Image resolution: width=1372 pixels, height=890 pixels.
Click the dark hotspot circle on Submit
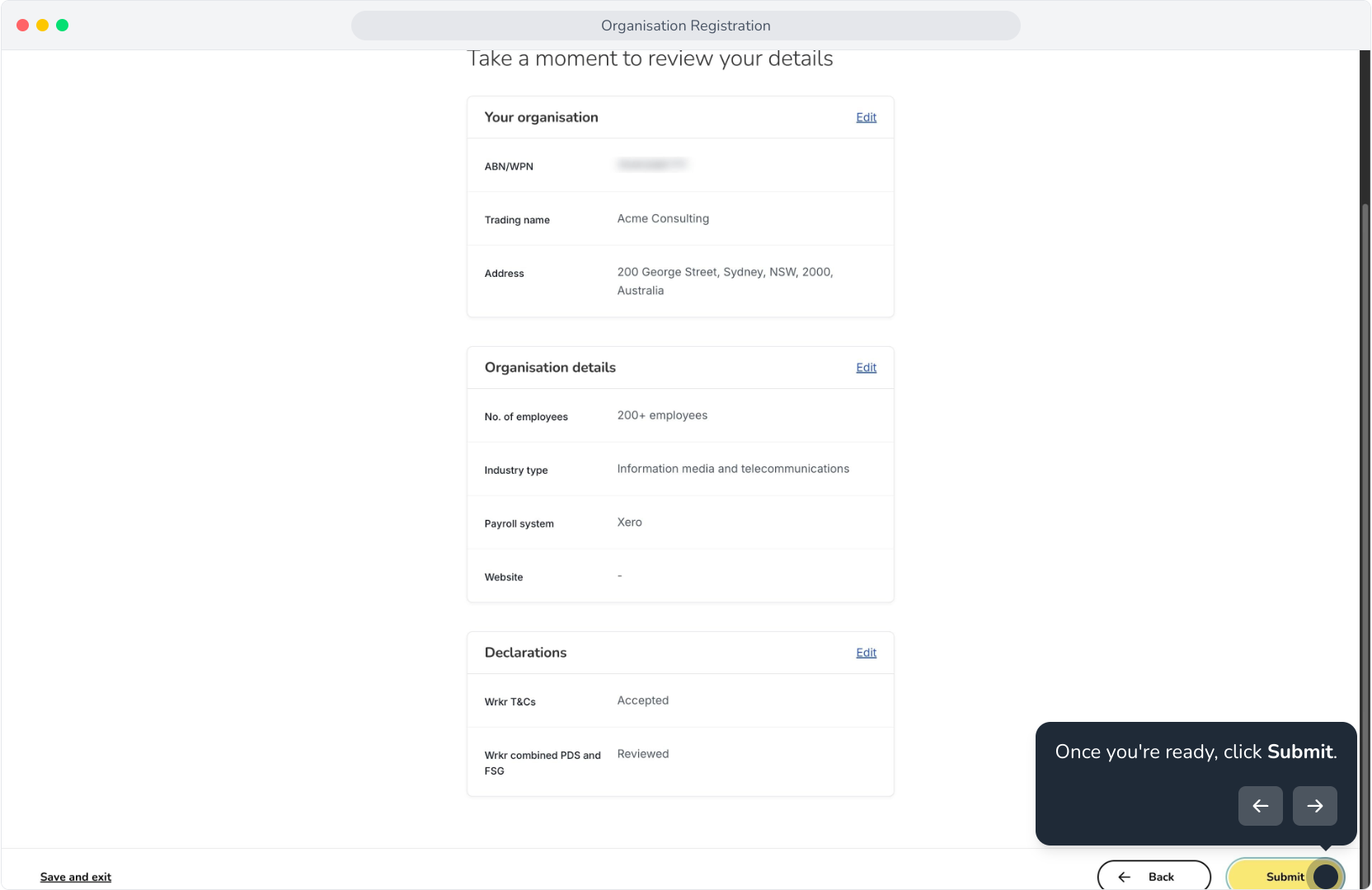point(1325,876)
